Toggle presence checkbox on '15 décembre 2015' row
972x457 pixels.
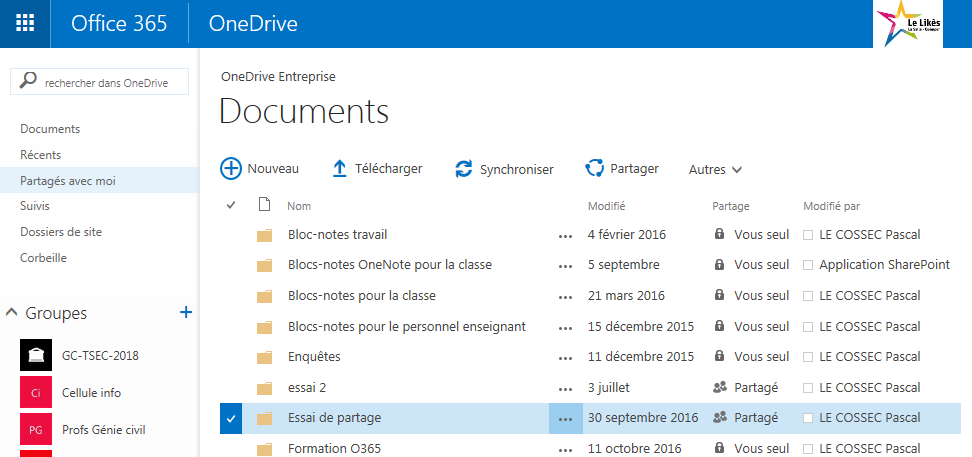click(808, 327)
